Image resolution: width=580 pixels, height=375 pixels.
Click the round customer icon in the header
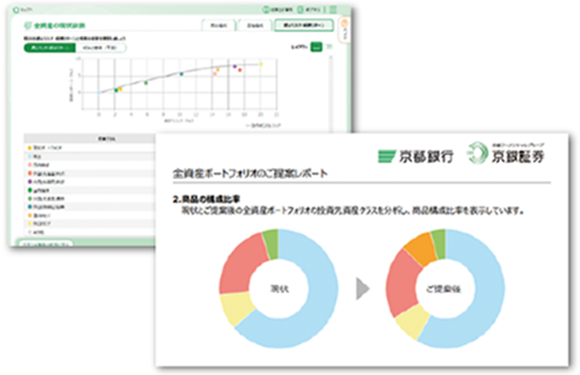coord(266,9)
